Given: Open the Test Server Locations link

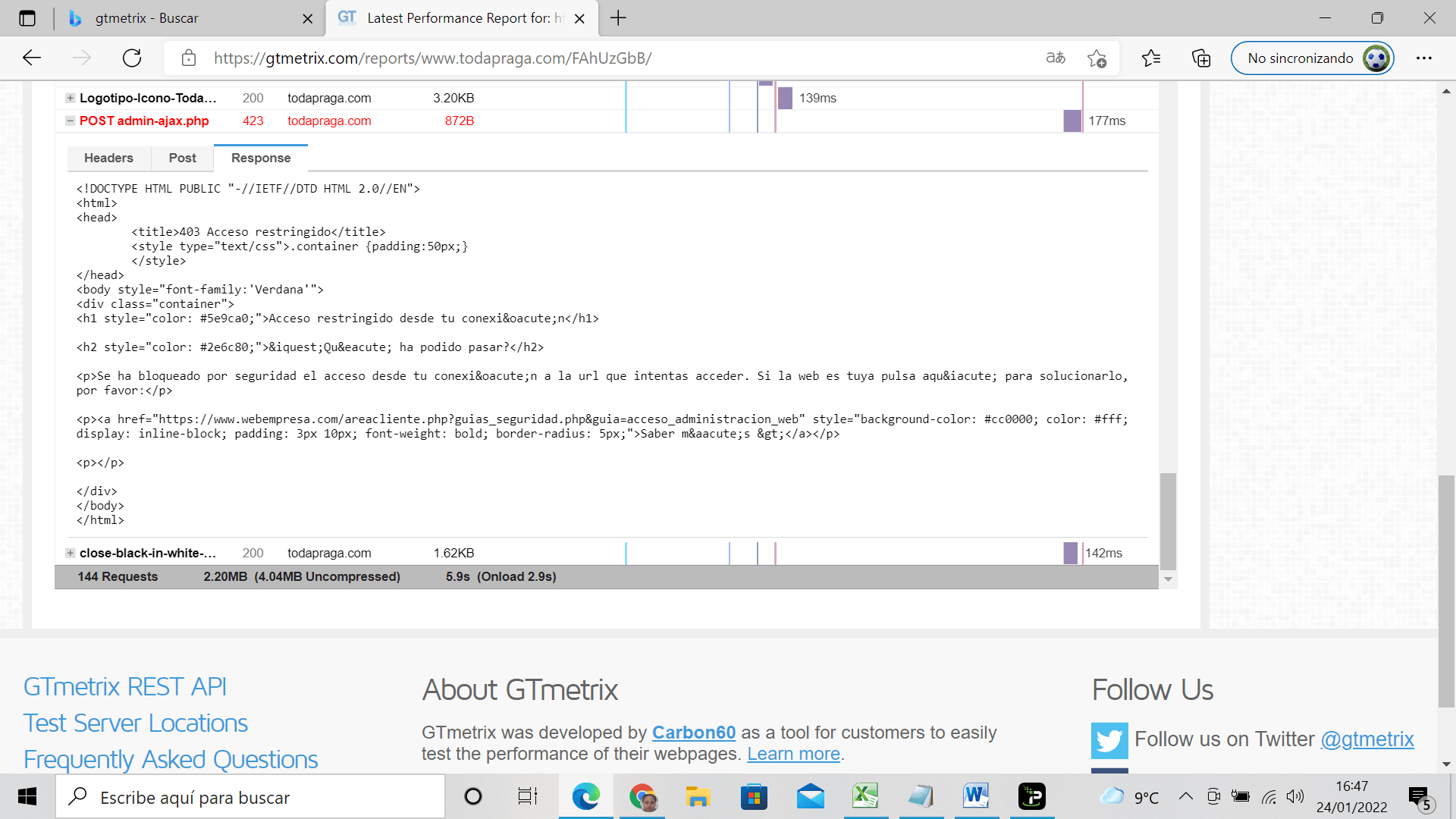Looking at the screenshot, I should [x=136, y=723].
